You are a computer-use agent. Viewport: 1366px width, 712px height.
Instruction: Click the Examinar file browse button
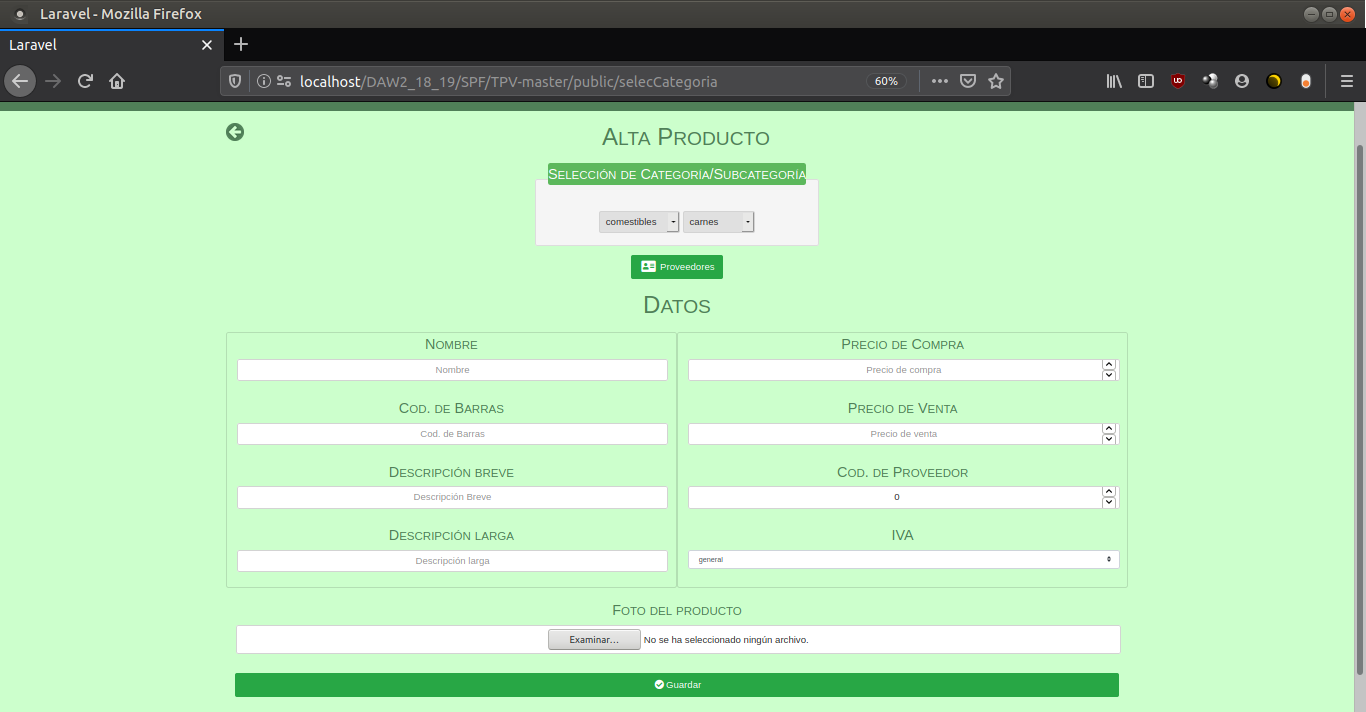pos(594,640)
